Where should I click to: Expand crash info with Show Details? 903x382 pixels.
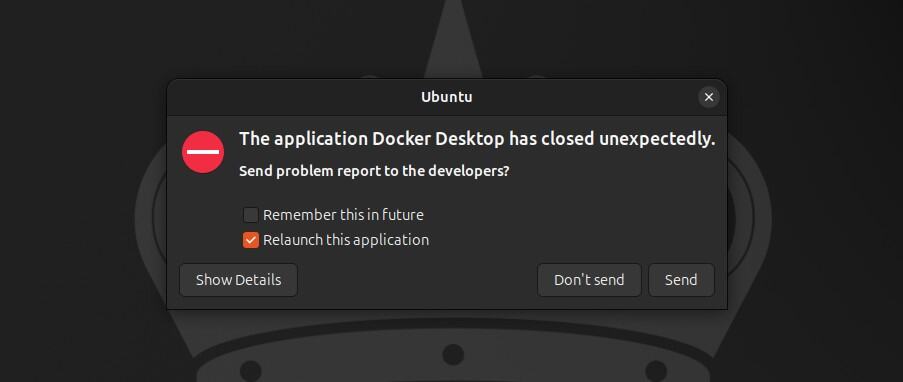(x=238, y=280)
